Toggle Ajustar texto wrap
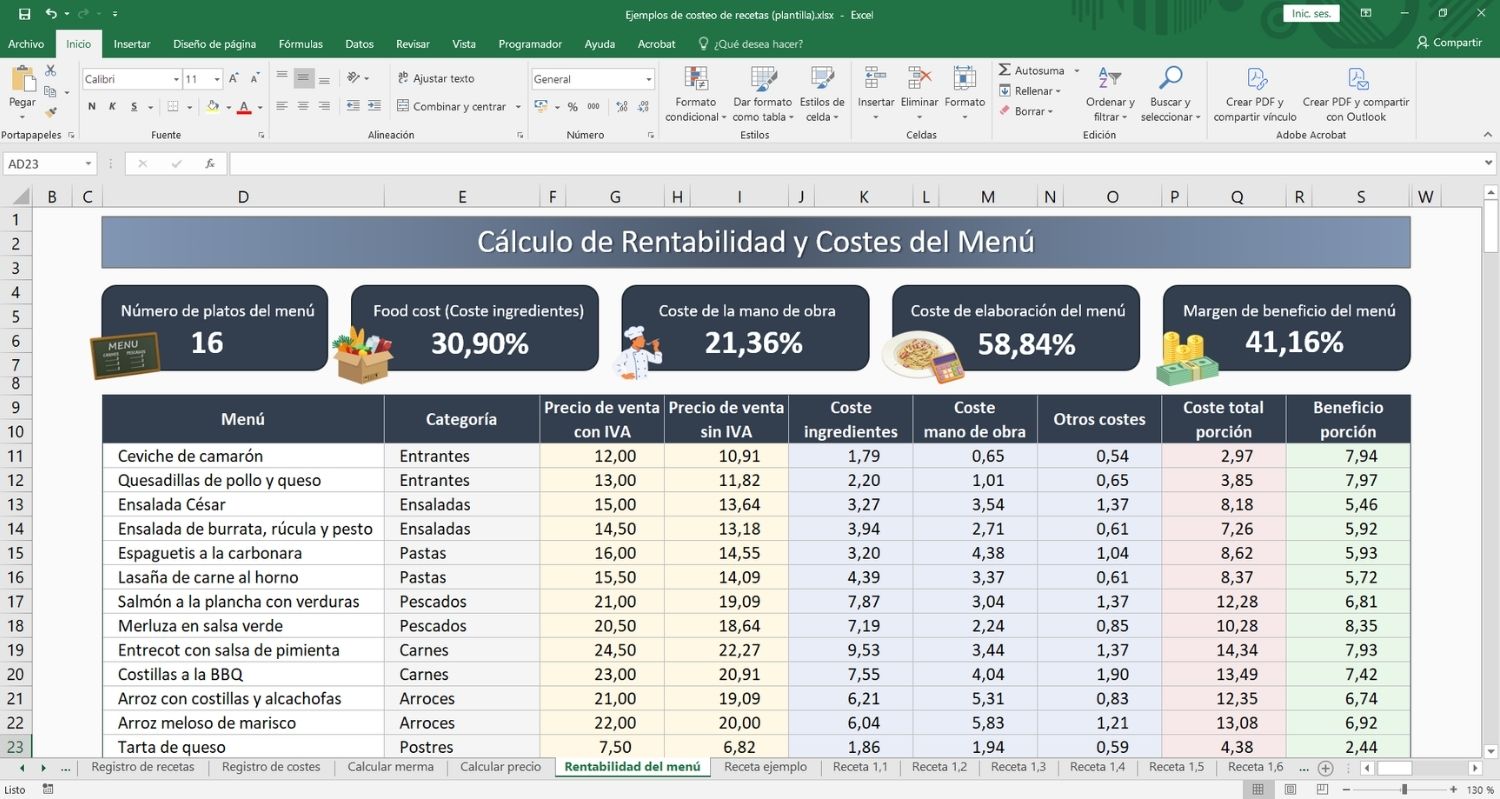This screenshot has height=799, width=1500. point(436,78)
